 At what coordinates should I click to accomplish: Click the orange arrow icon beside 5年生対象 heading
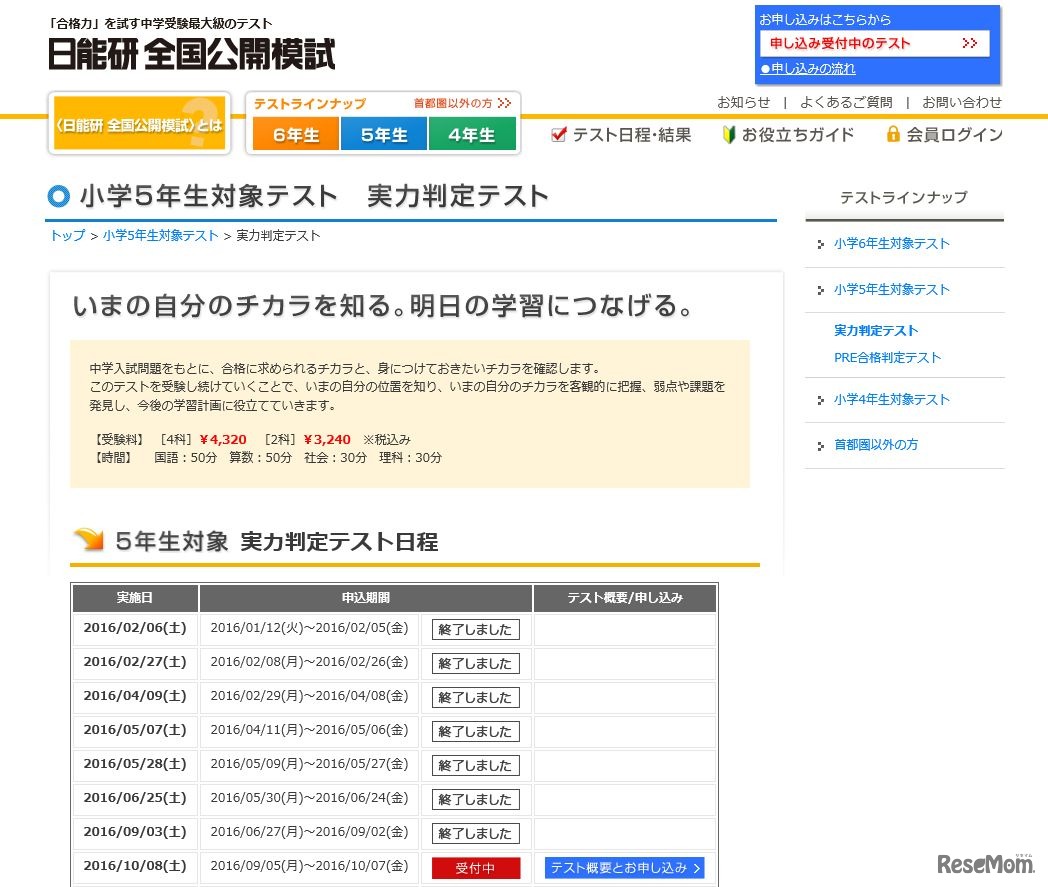pos(89,541)
